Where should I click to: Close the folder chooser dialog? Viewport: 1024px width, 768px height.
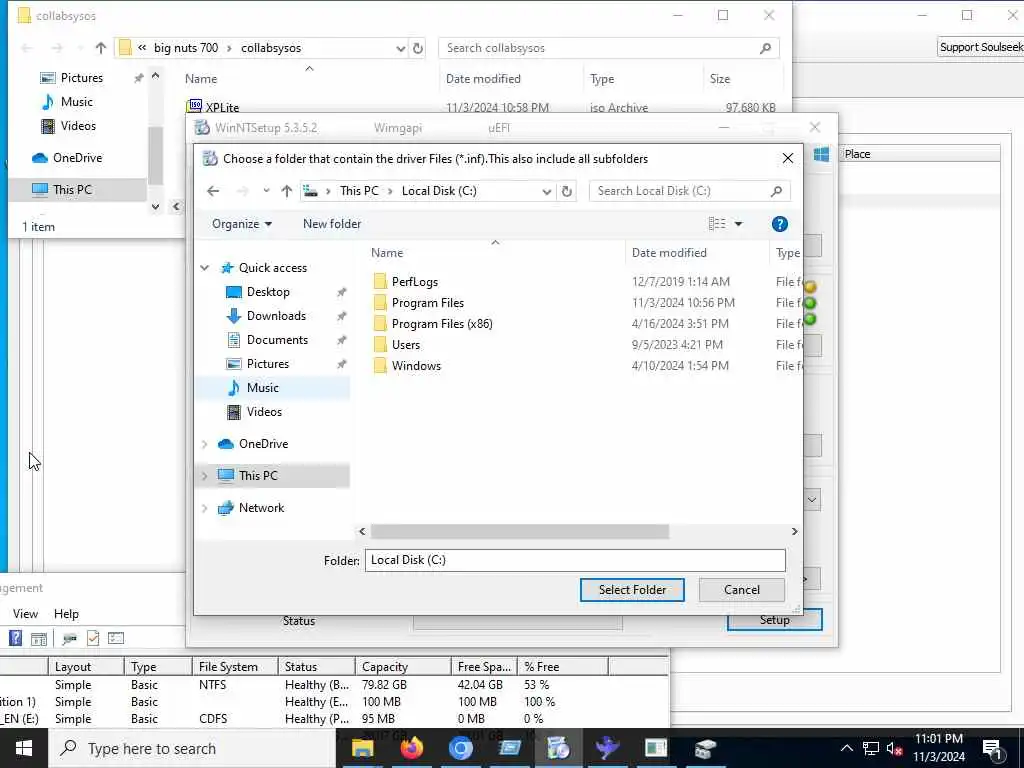click(x=788, y=159)
